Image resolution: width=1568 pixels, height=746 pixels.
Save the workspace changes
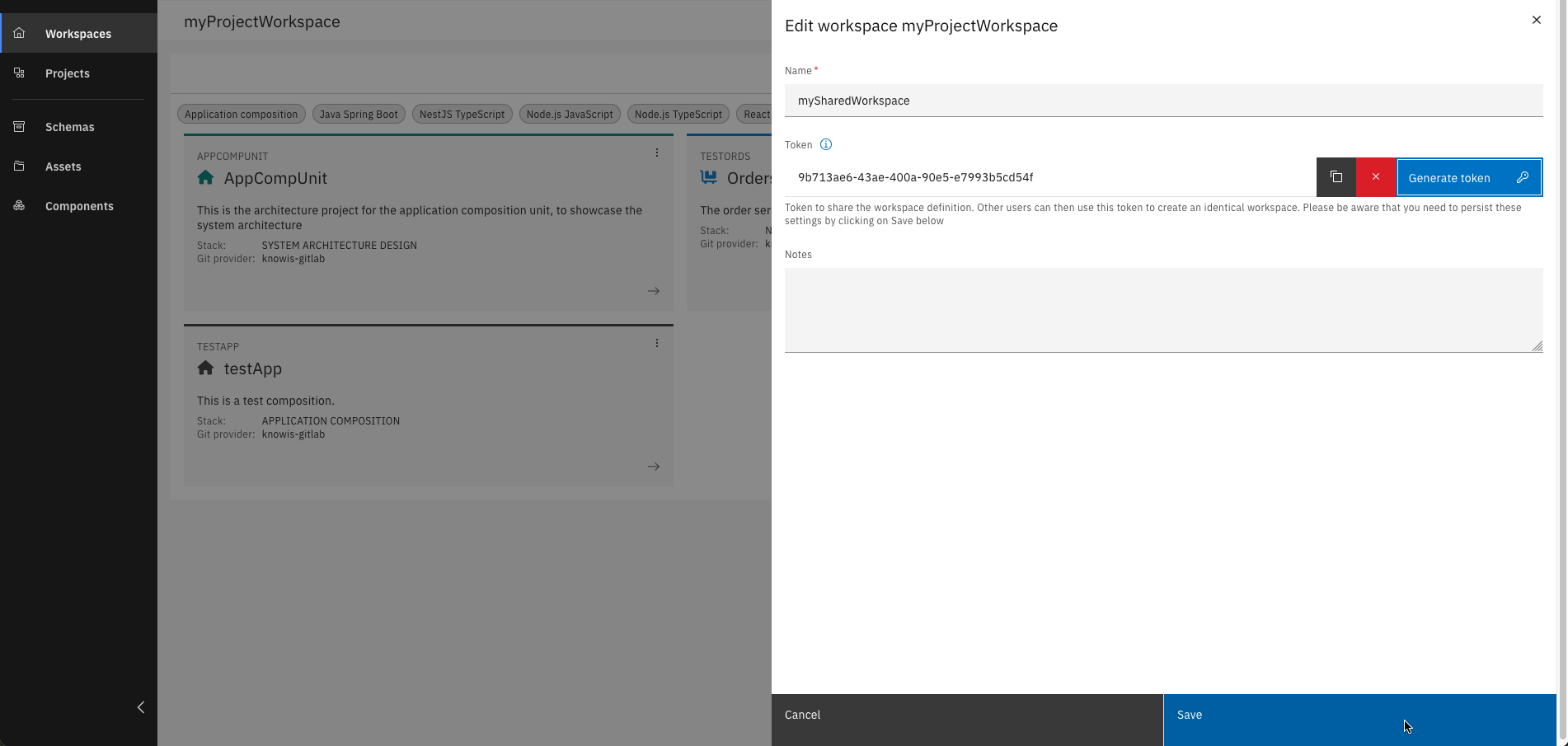tap(1359, 716)
